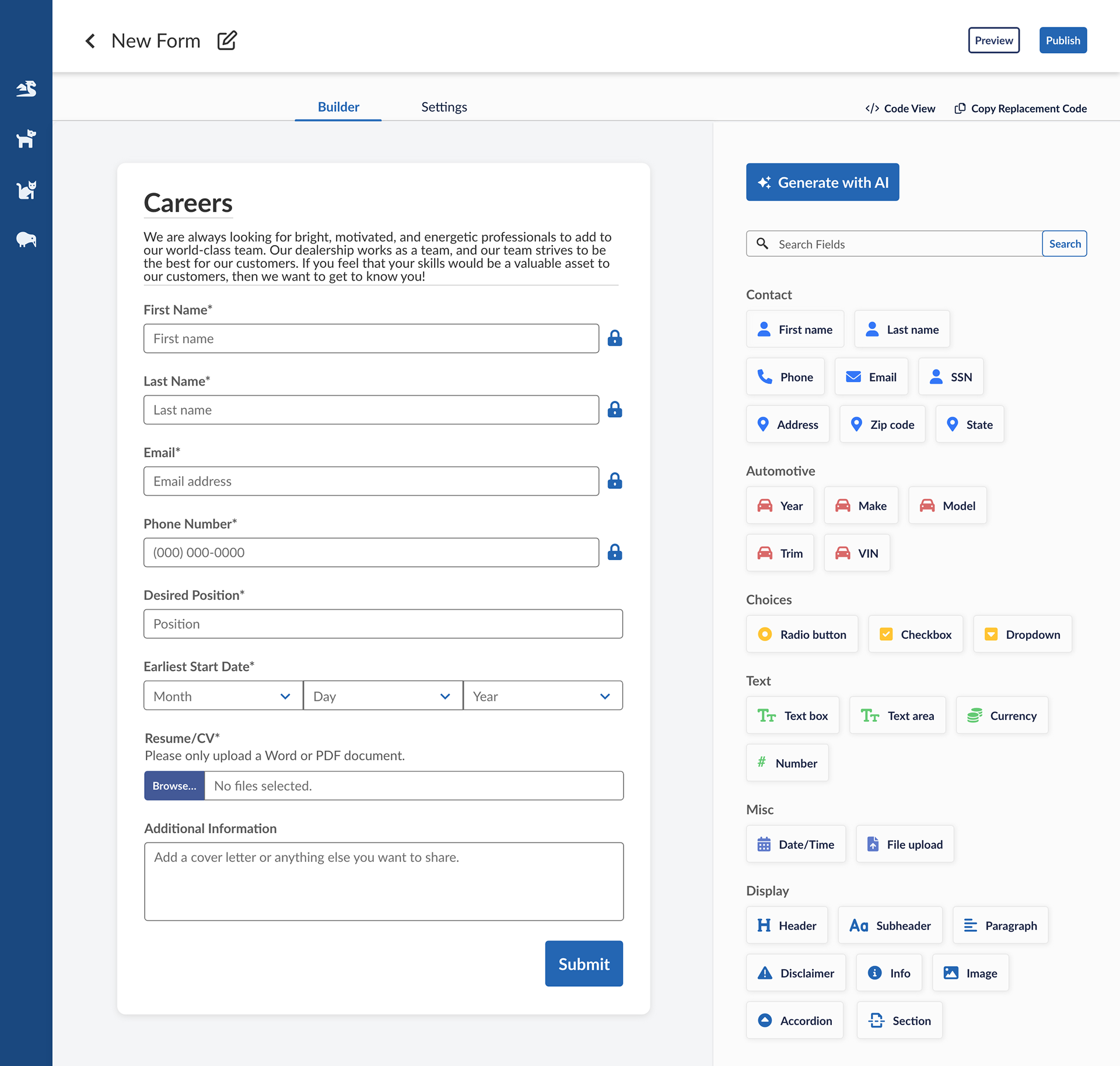
Task: Add an Info display element
Action: (x=888, y=973)
